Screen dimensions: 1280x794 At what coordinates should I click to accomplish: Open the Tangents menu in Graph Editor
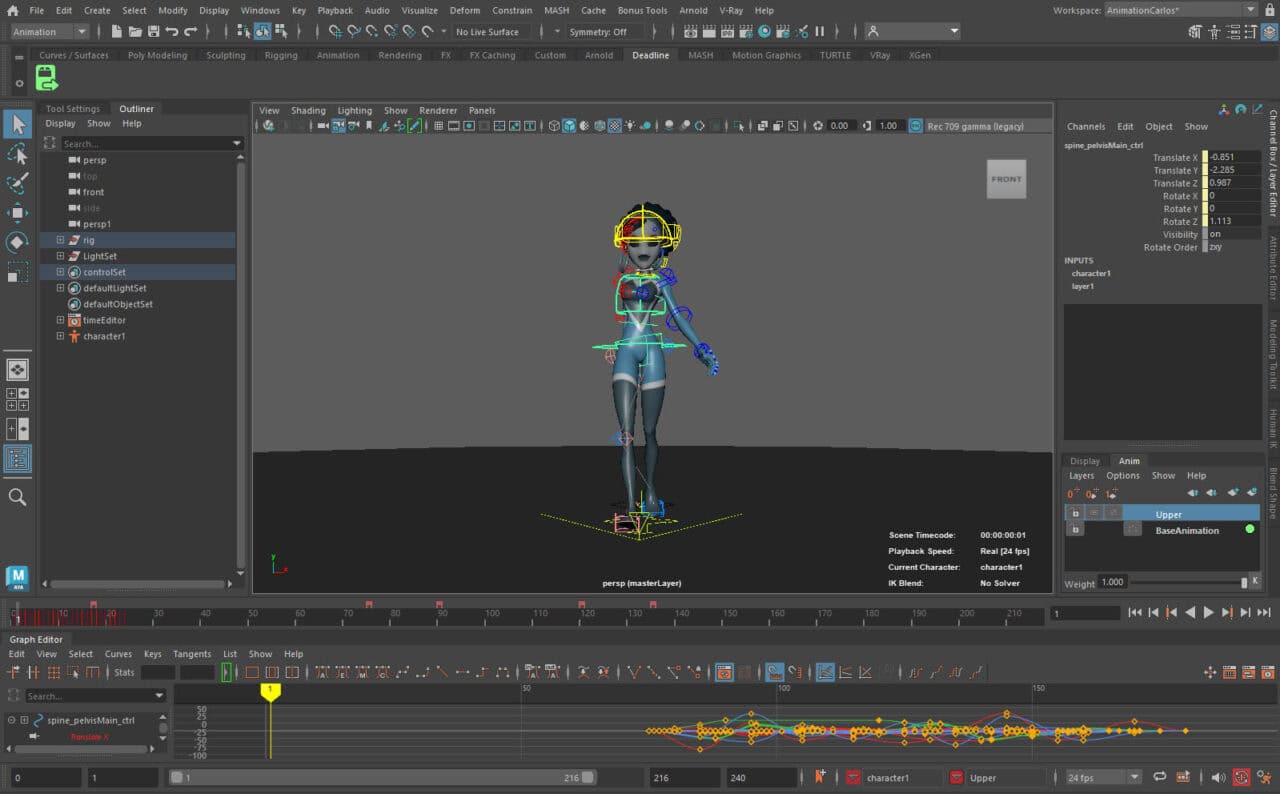(x=192, y=654)
